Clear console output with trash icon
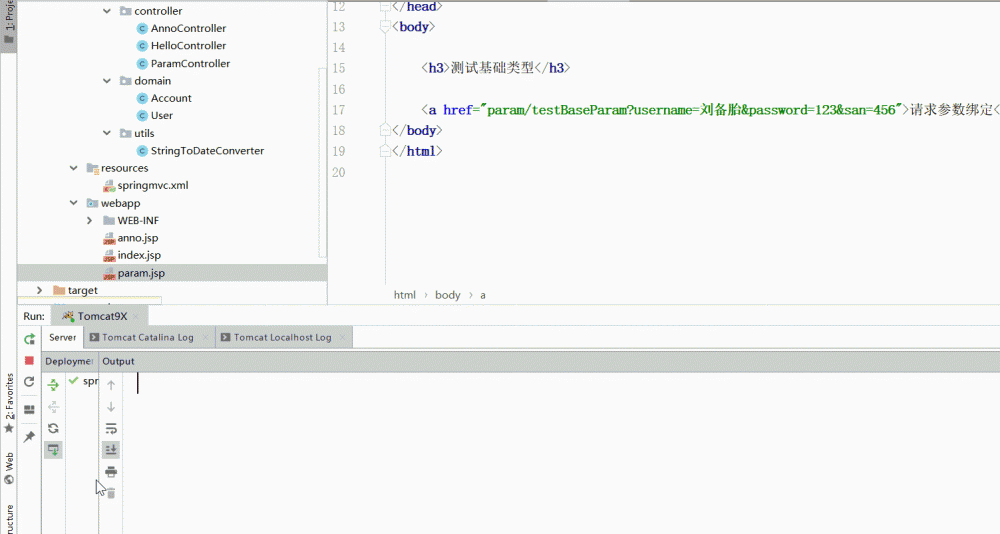The width and height of the screenshot is (1000, 534). coord(111,493)
